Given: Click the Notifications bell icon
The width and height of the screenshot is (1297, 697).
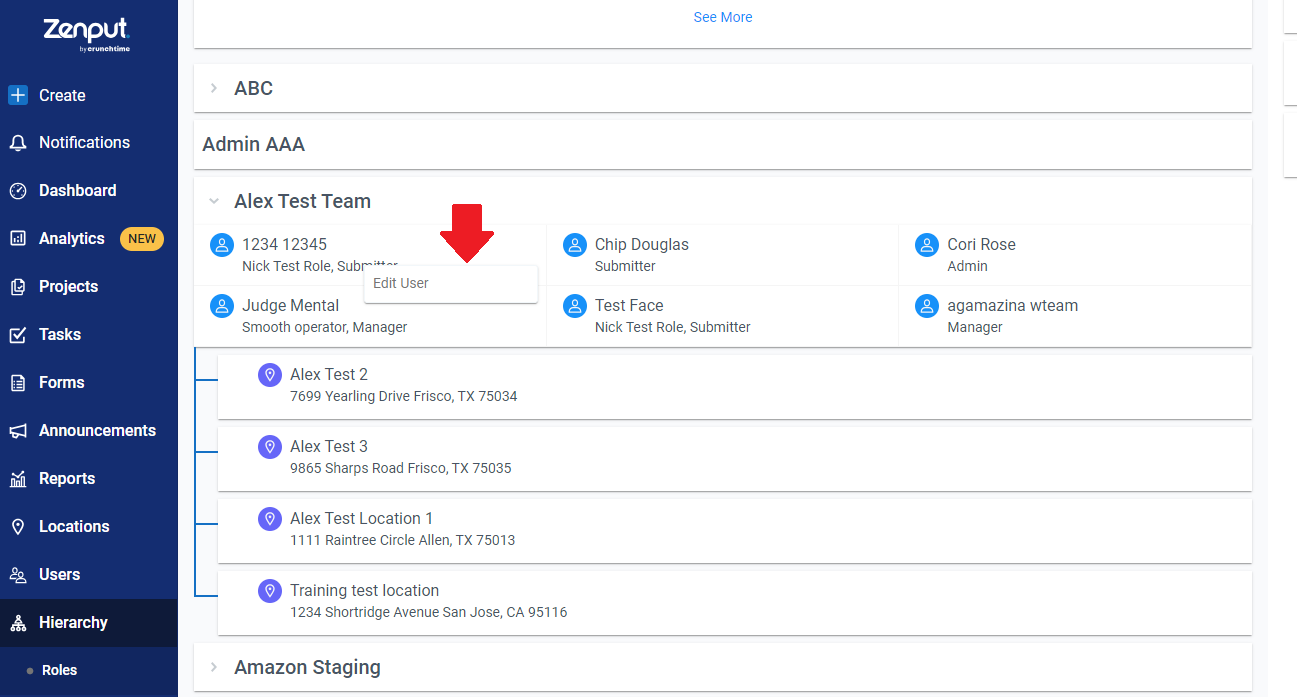Looking at the screenshot, I should [x=18, y=143].
